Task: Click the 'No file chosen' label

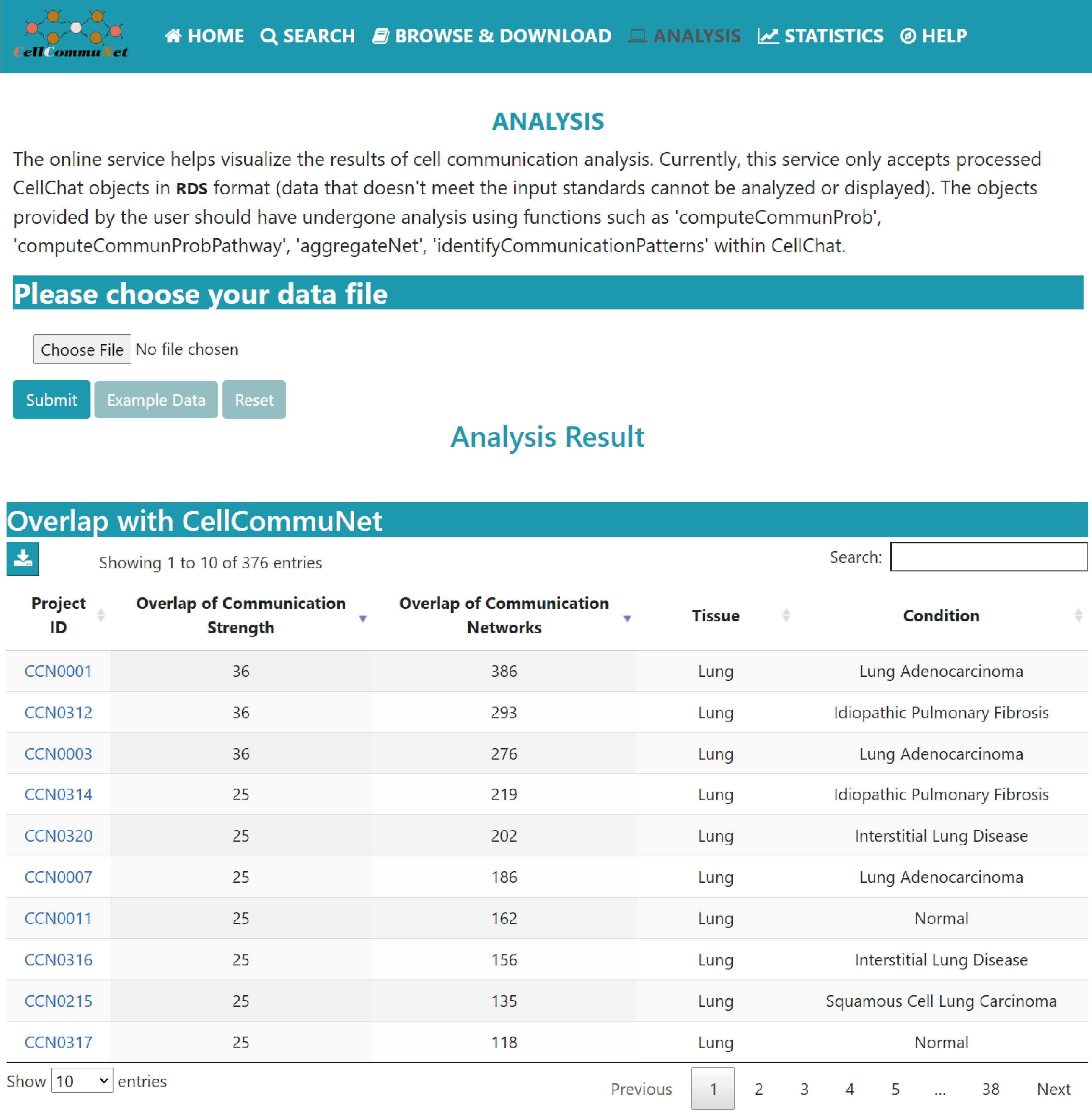Action: (187, 349)
